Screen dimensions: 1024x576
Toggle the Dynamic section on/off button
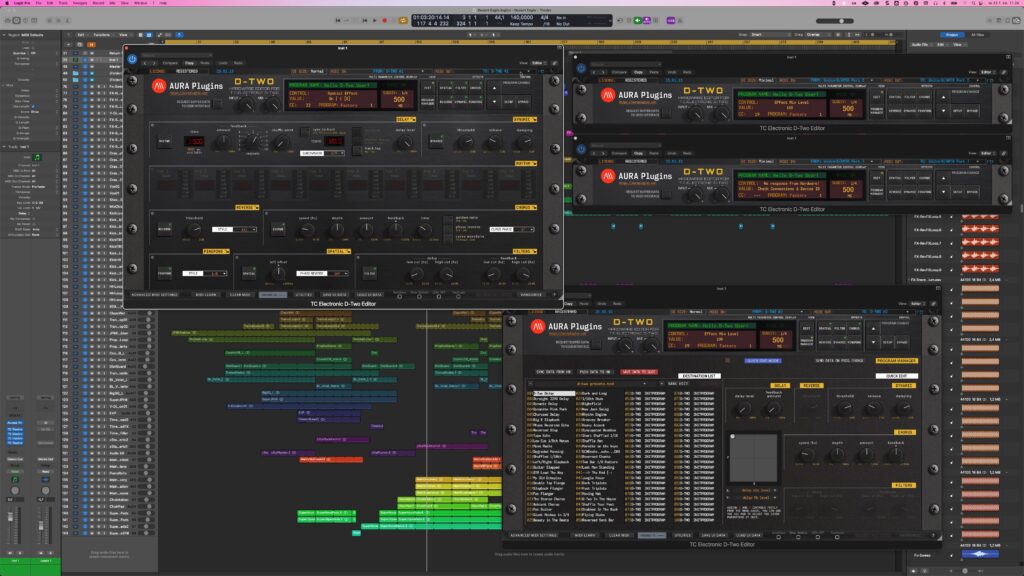point(436,141)
